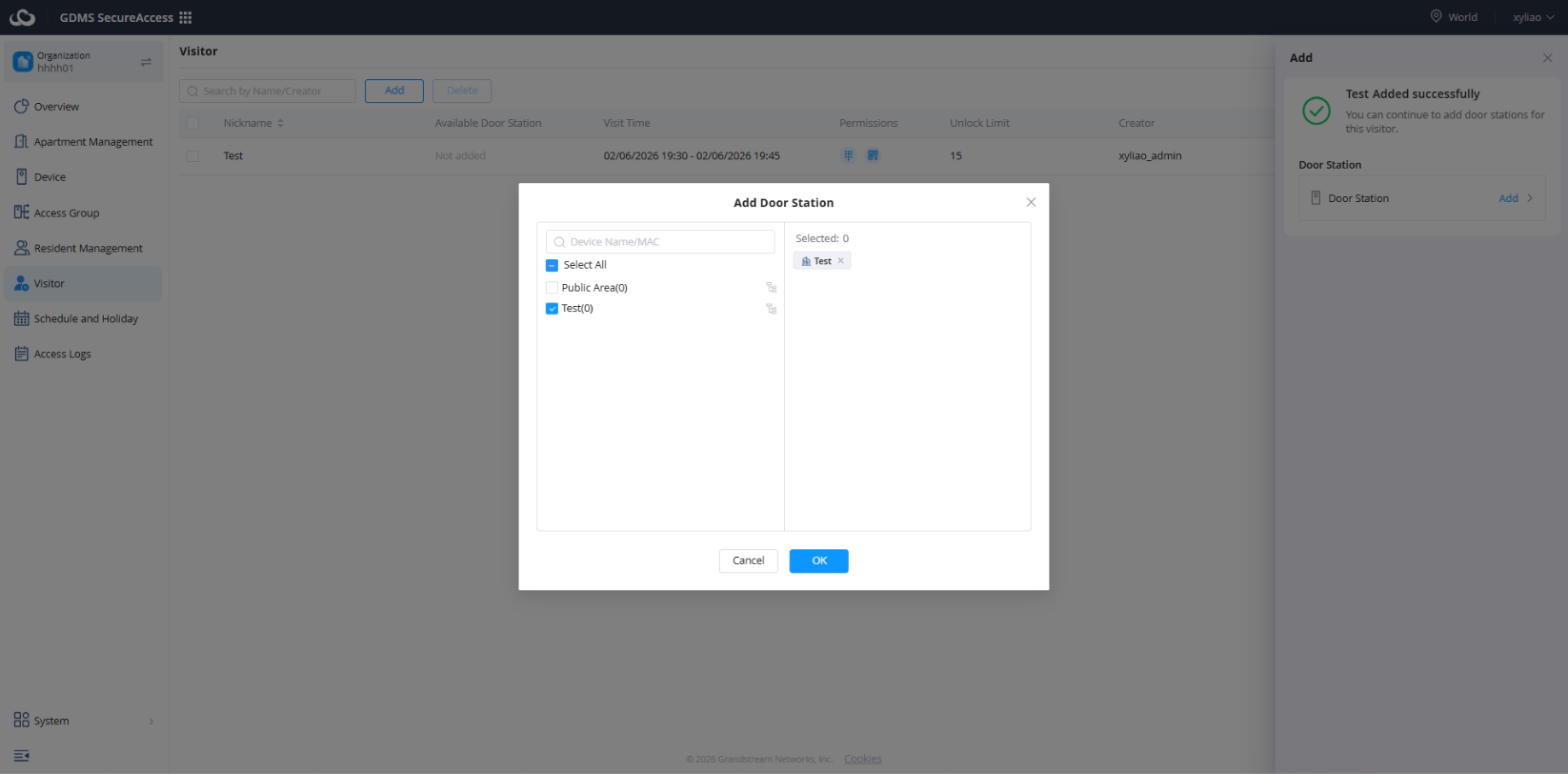Check the Public Area(0) checkbox
This screenshot has height=774, width=1568.
[x=552, y=288]
